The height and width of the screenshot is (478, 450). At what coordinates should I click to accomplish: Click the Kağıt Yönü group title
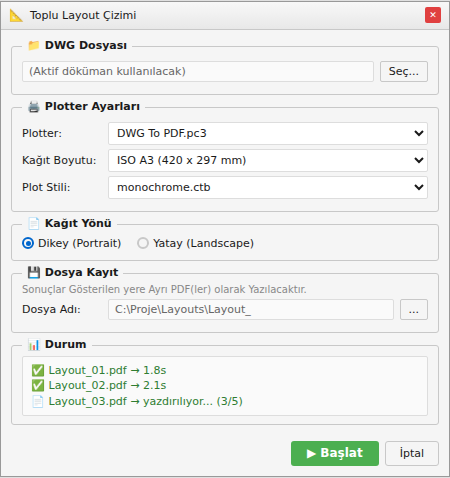[x=78, y=223]
